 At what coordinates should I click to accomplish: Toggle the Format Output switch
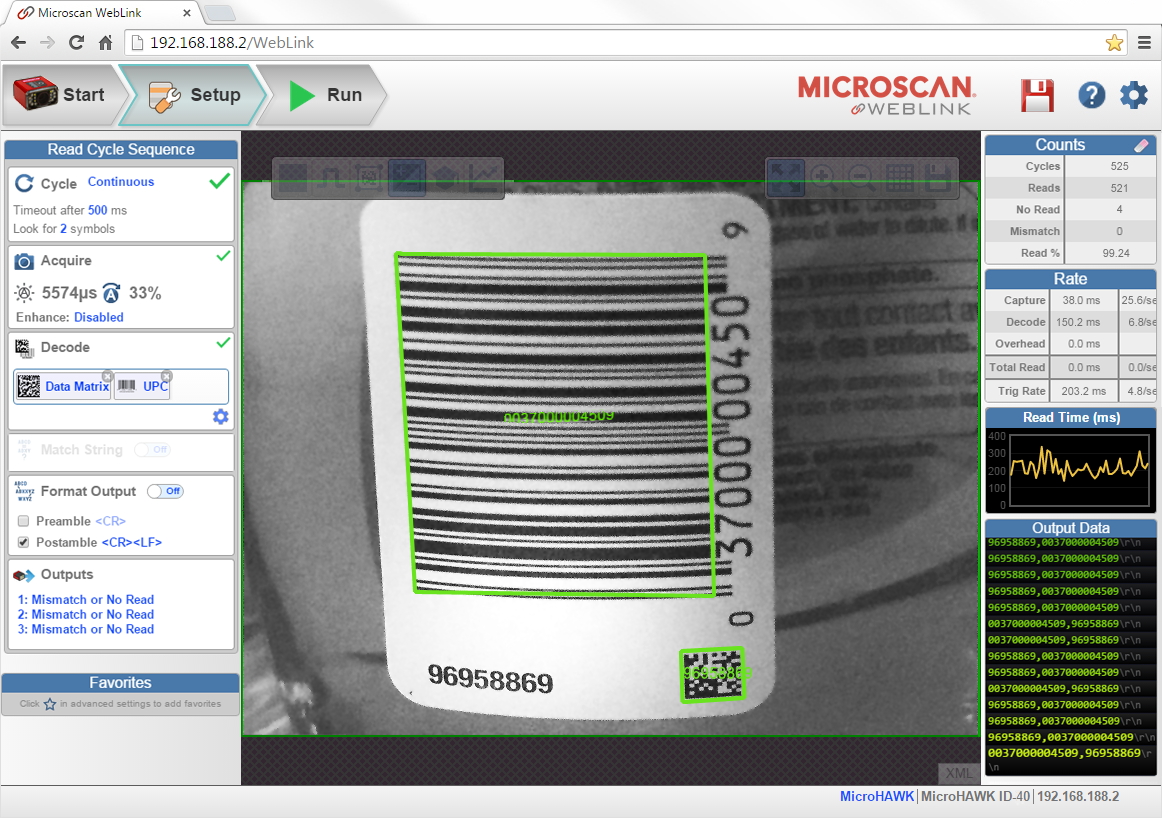(165, 491)
